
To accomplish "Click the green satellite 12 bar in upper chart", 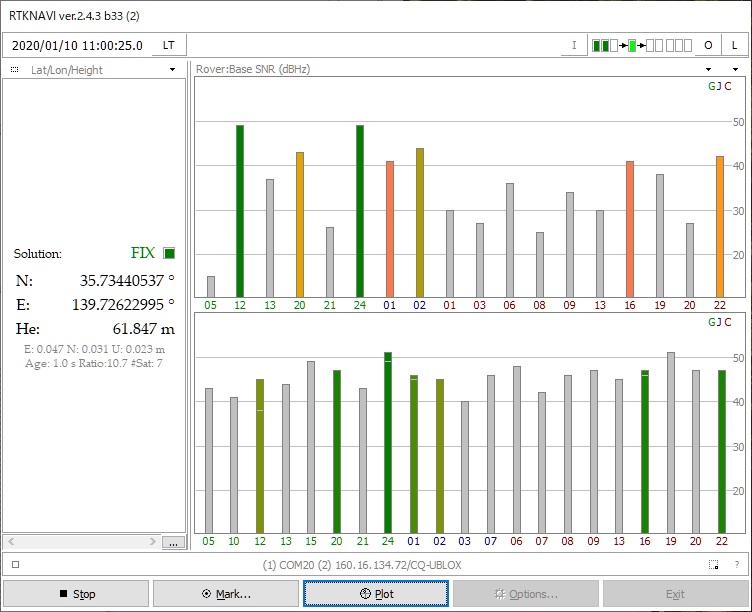I will pos(240,210).
